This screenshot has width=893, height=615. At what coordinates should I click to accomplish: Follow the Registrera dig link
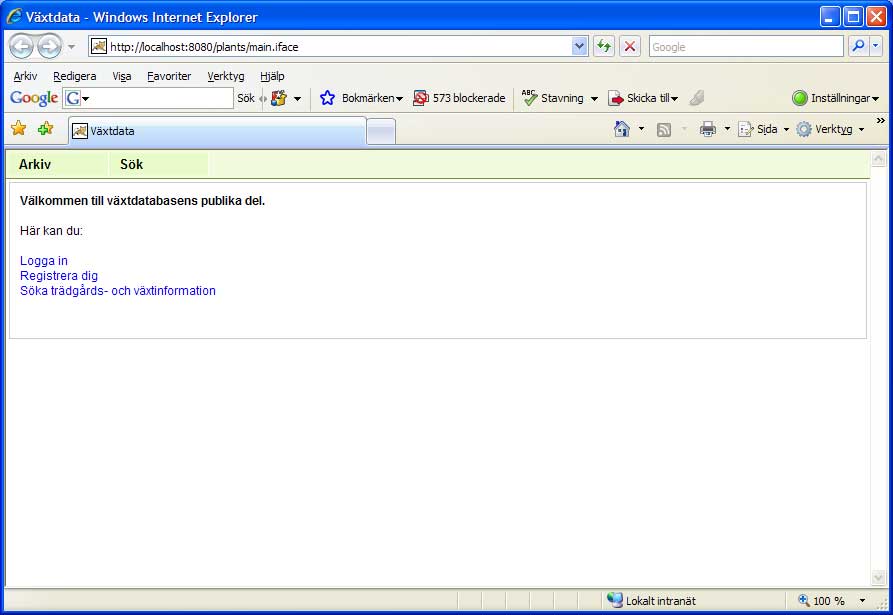[x=59, y=276]
